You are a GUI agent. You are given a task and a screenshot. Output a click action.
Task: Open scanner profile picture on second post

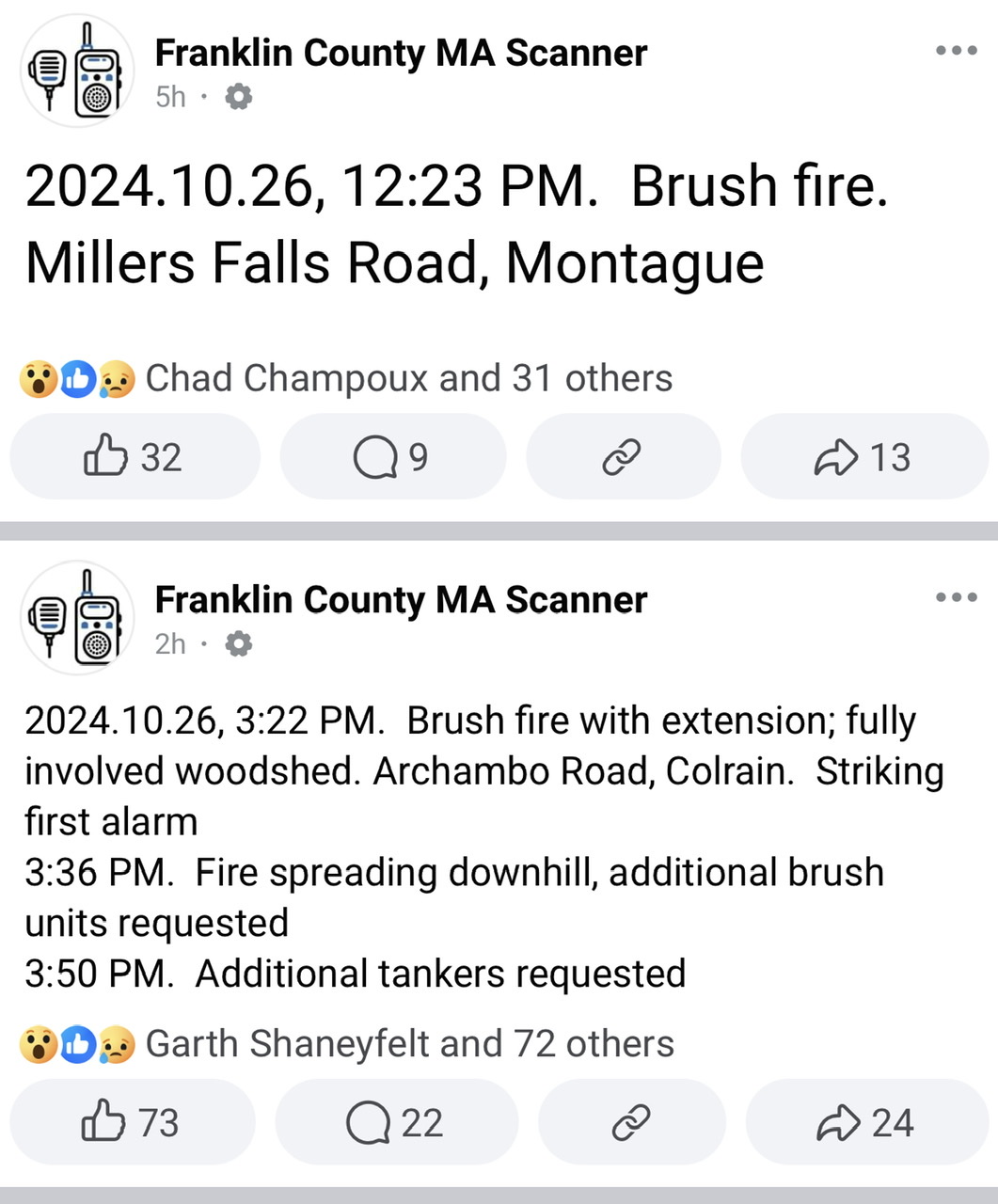76,618
